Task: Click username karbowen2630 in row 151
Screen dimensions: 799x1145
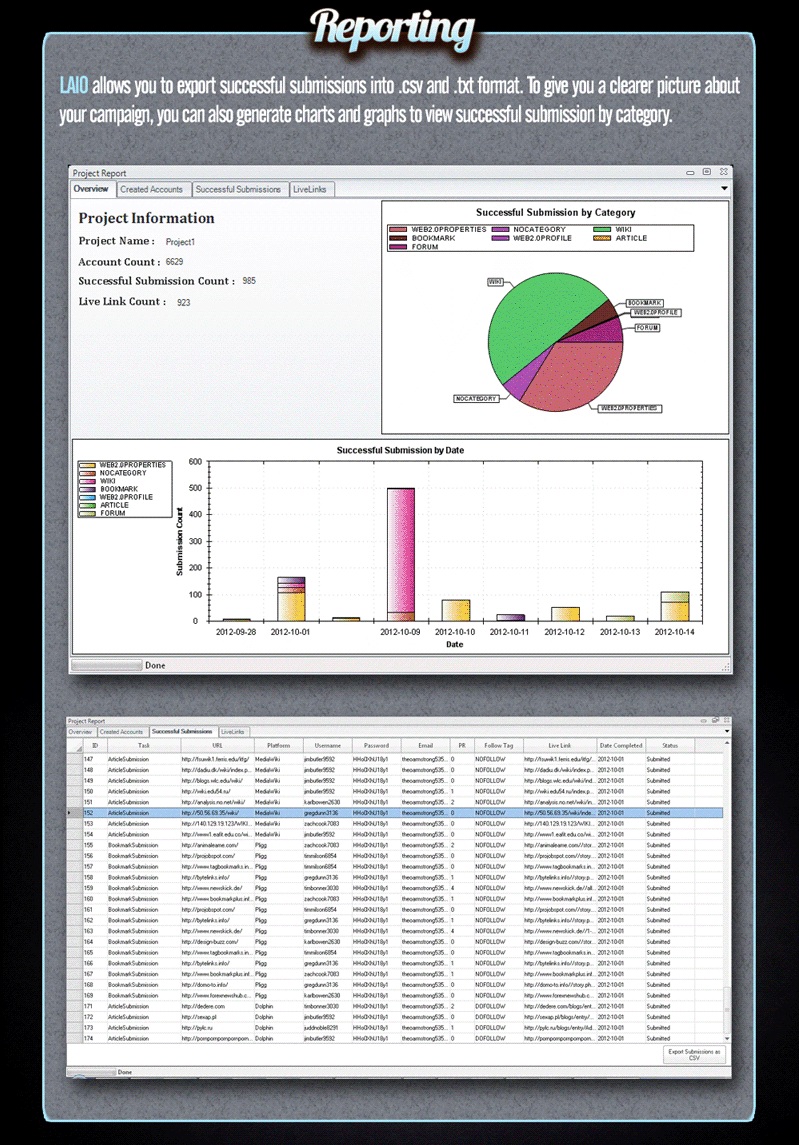Action: coord(321,803)
